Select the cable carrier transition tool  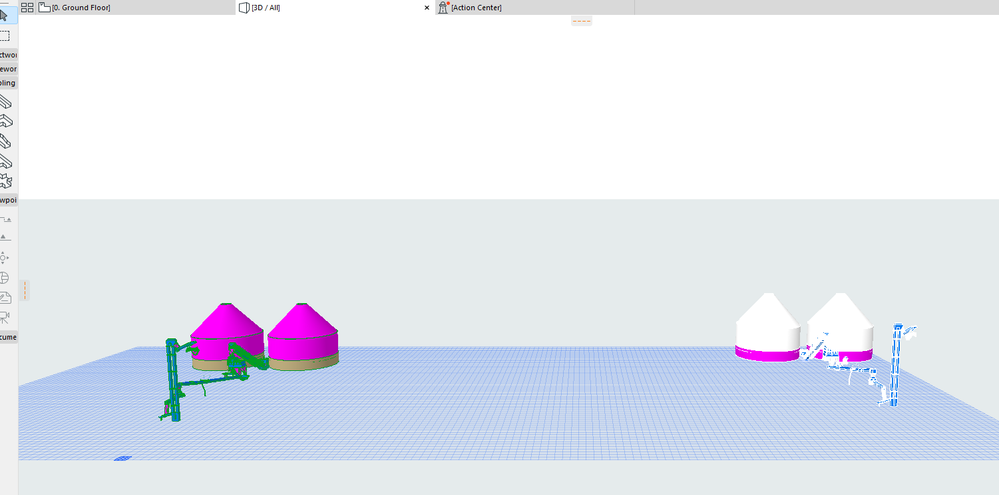pyautogui.click(x=6, y=141)
